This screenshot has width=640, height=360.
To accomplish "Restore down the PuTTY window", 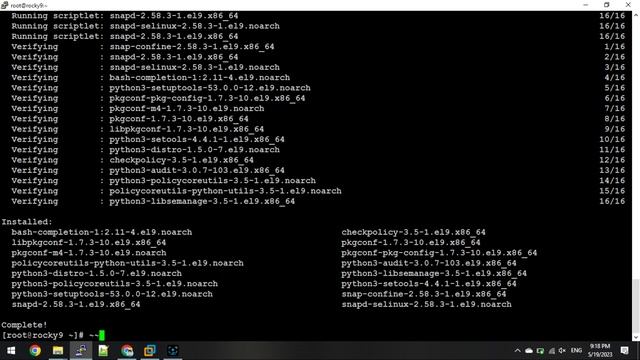I will tap(607, 5).
